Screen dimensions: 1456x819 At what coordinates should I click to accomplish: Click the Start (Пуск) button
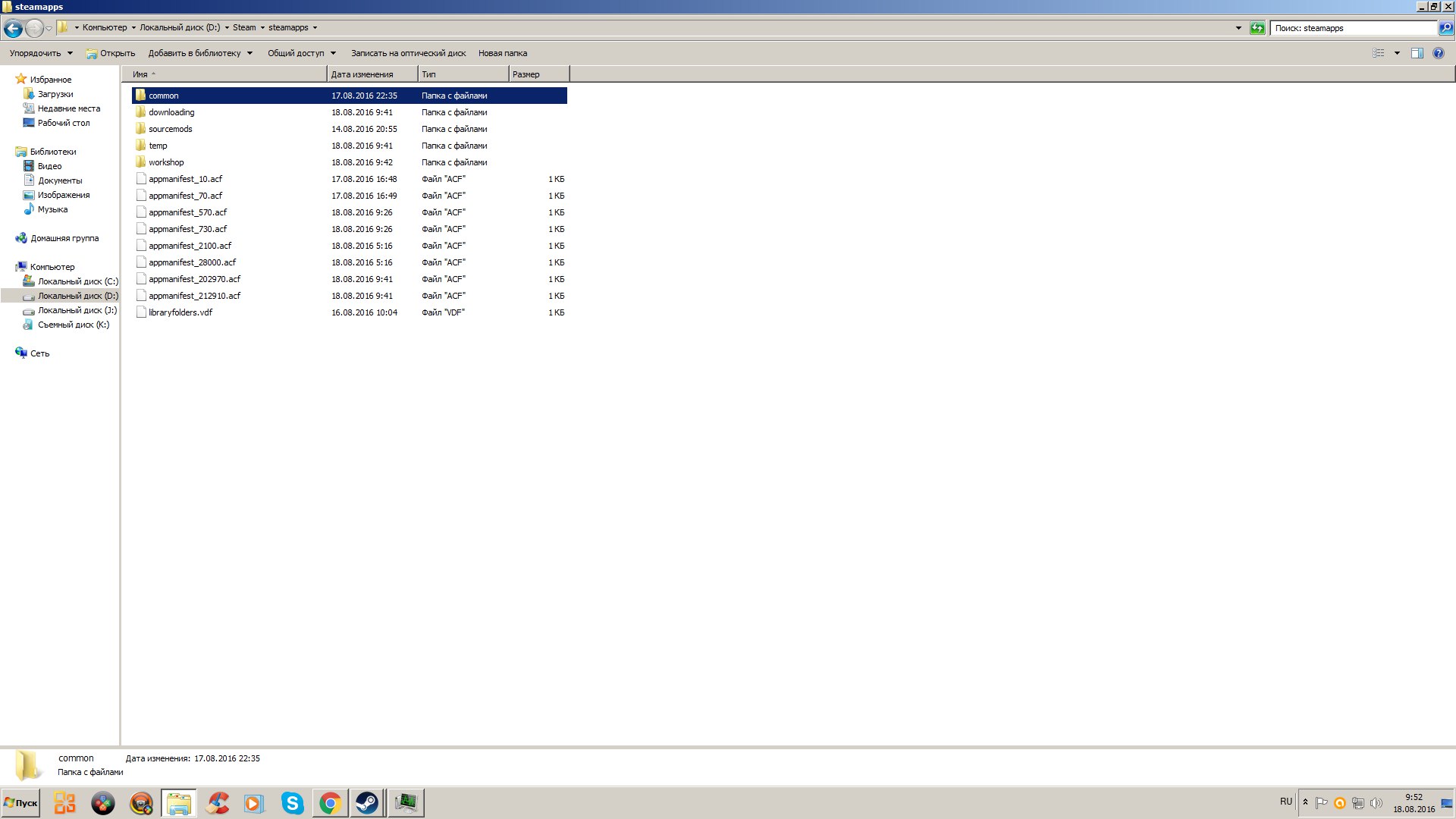(20, 803)
